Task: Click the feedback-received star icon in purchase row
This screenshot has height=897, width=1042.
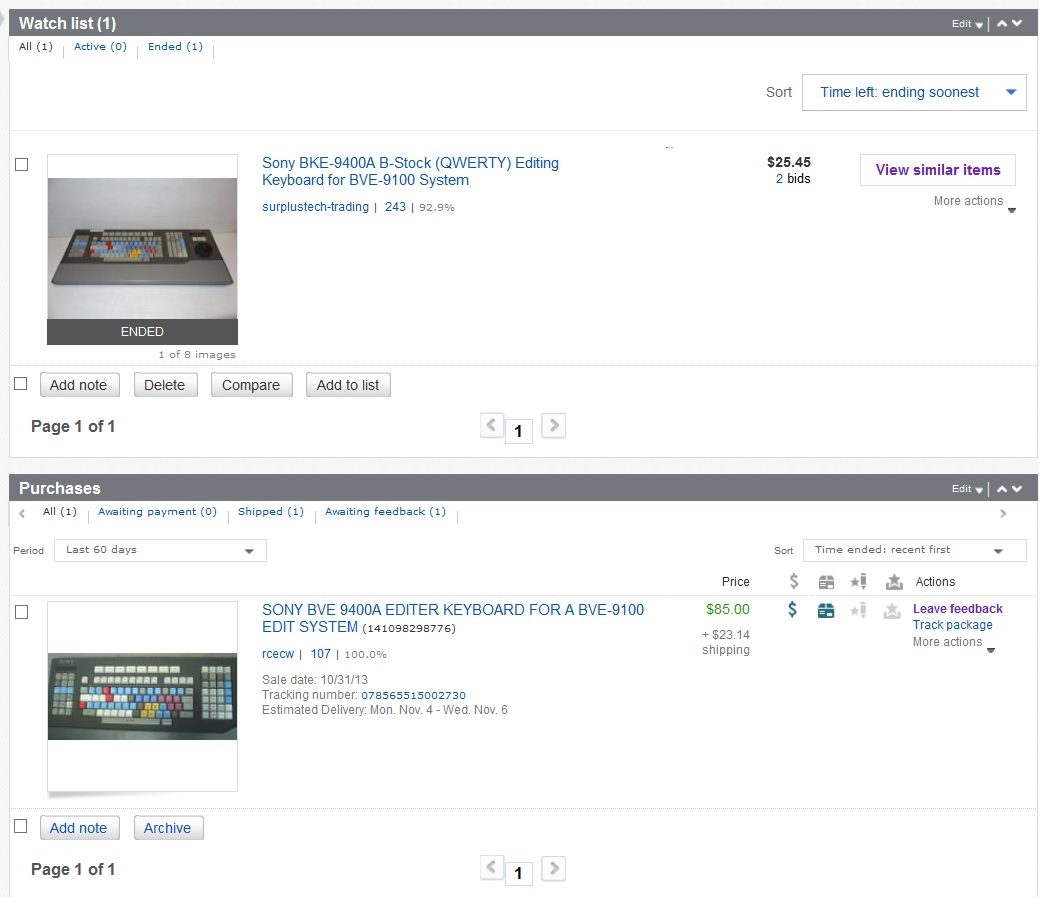Action: pyautogui.click(x=892, y=610)
